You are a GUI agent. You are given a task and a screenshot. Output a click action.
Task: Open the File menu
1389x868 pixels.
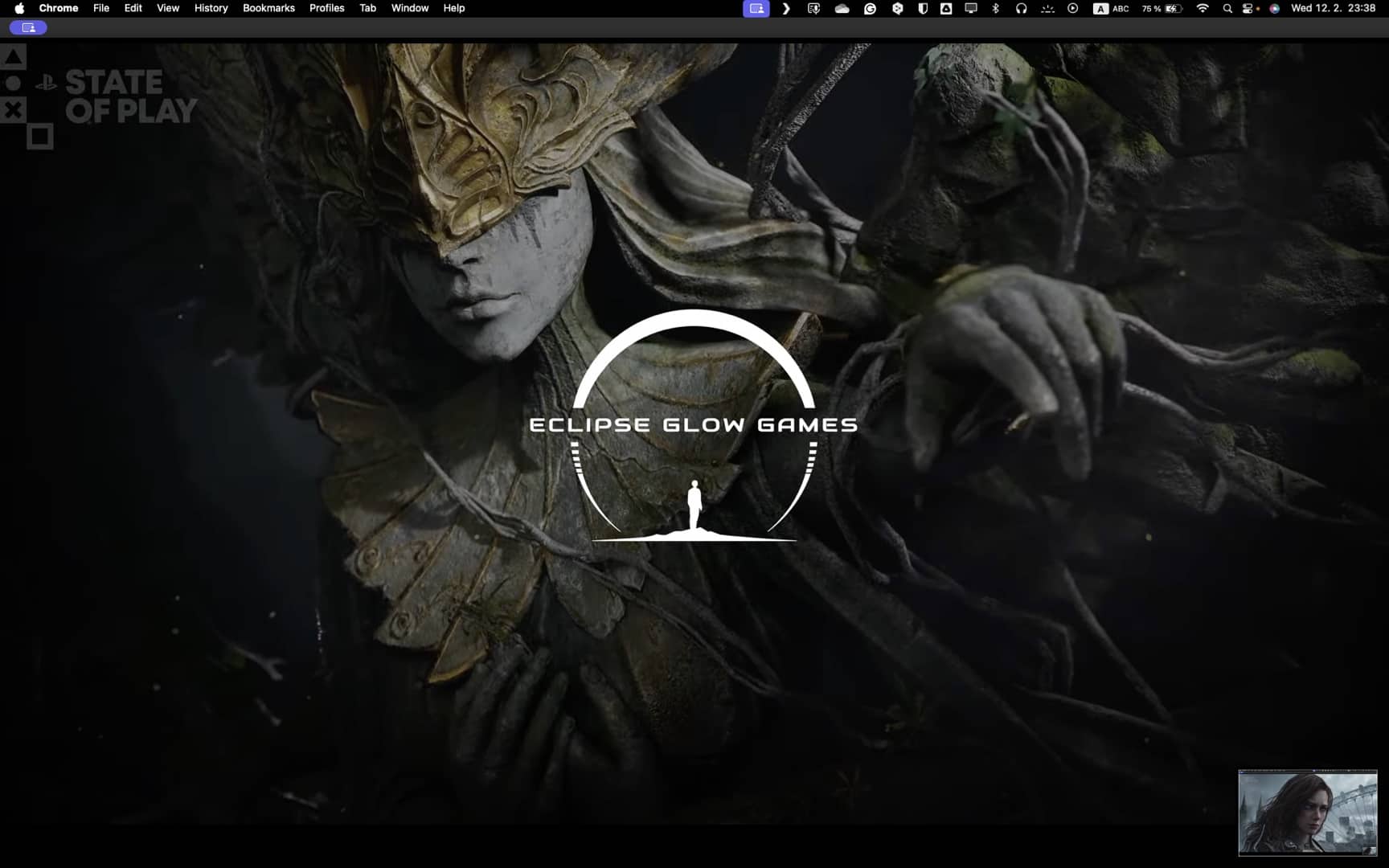101,8
